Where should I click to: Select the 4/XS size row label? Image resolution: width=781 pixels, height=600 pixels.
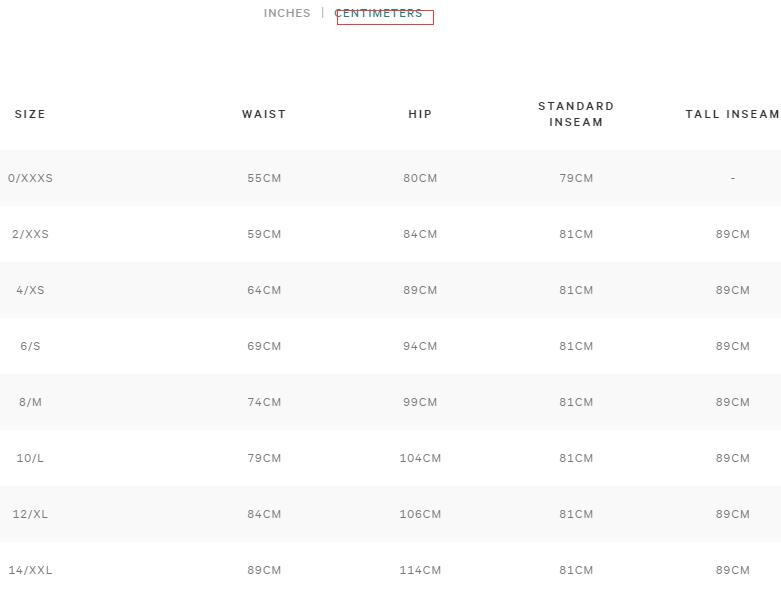[30, 290]
